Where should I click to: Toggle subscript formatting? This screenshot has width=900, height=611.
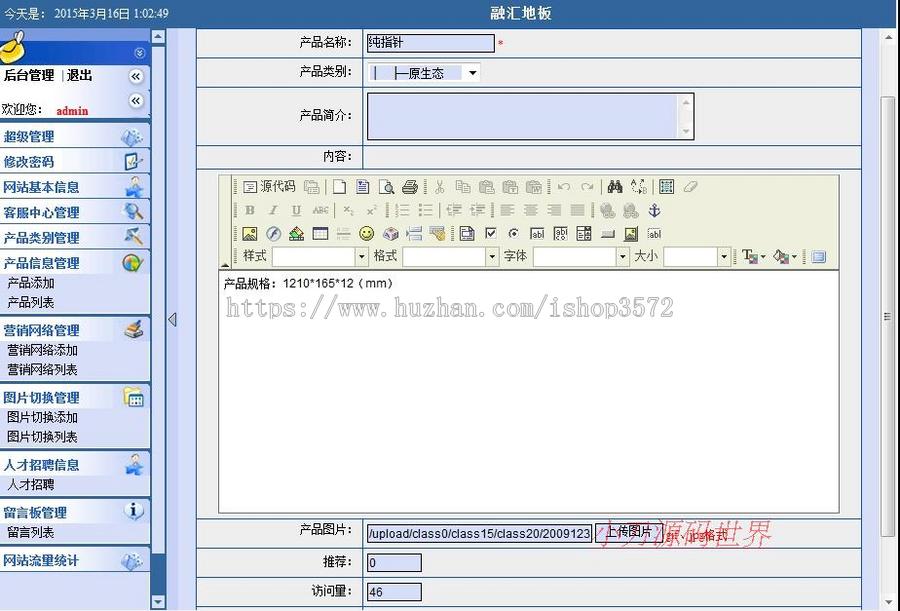[348, 210]
